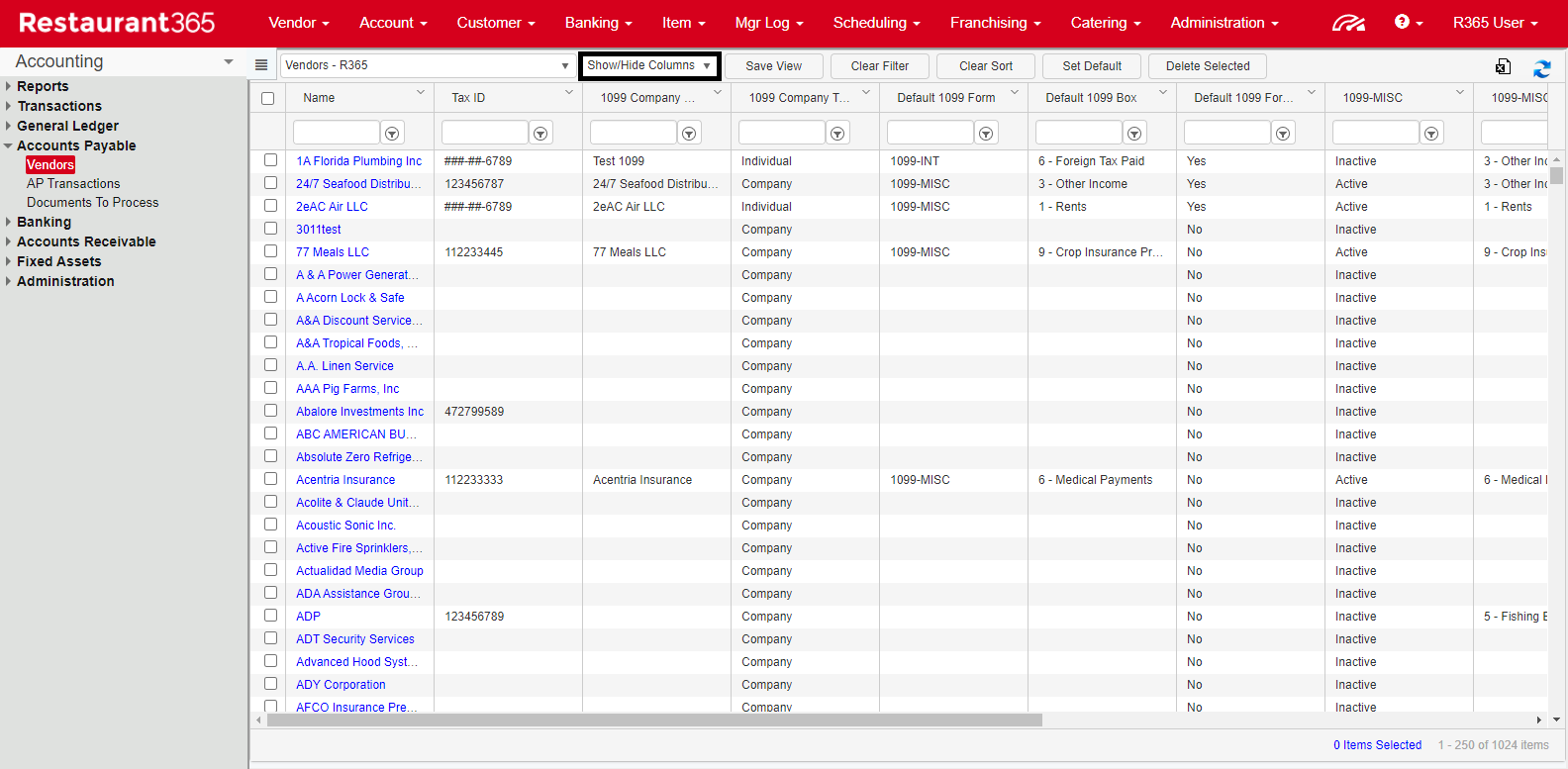Open filter options for Default 1099 Form column
The image size is (1568, 769).
coord(986,133)
